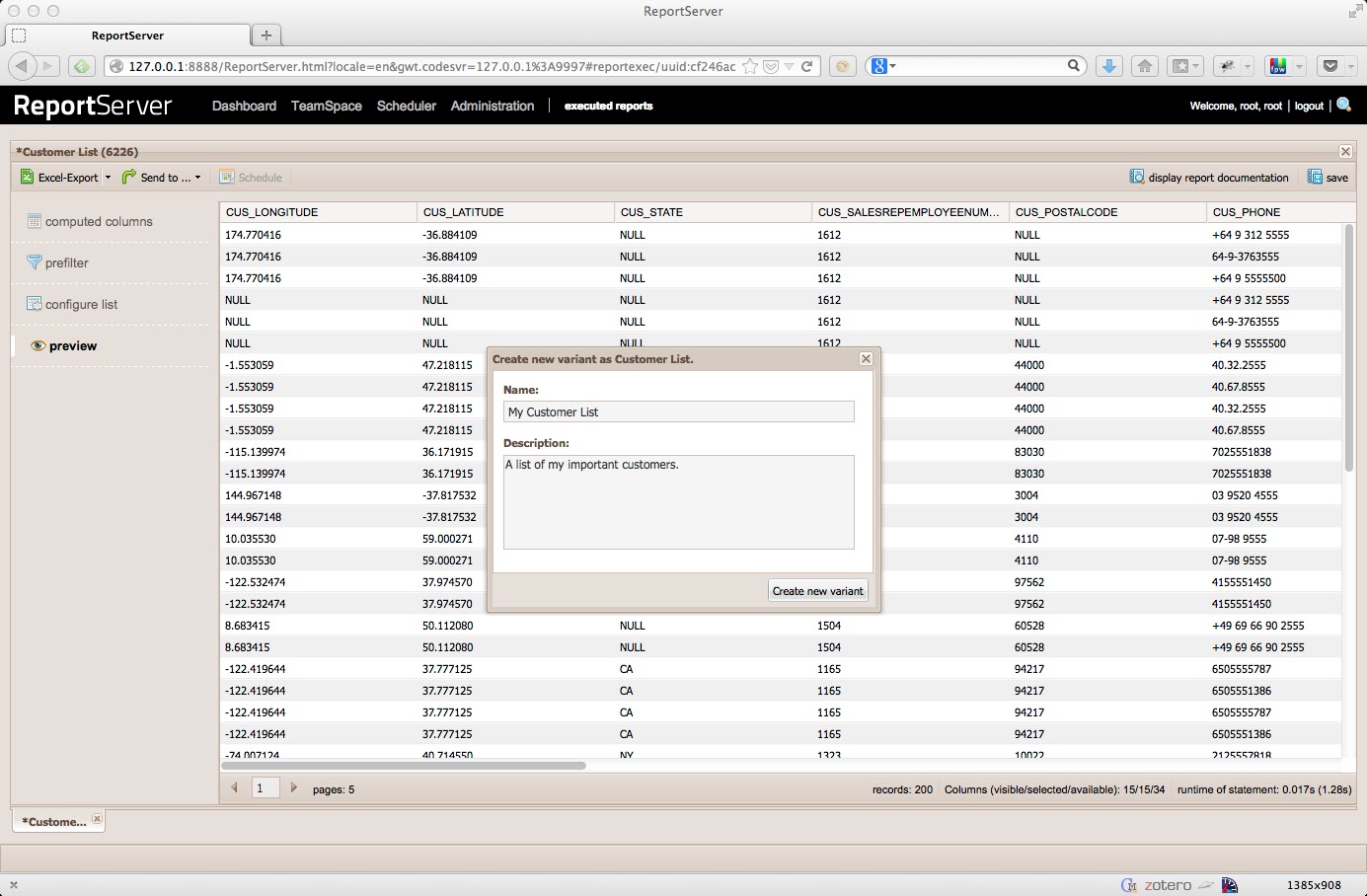1367x896 pixels.
Task: Click the browser home button
Action: click(x=1145, y=66)
